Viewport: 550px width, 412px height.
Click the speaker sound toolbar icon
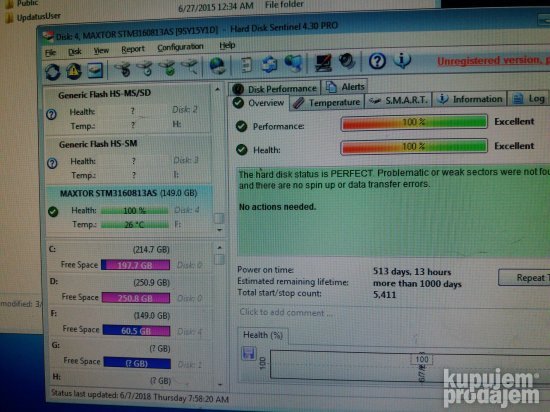[x=347, y=62]
